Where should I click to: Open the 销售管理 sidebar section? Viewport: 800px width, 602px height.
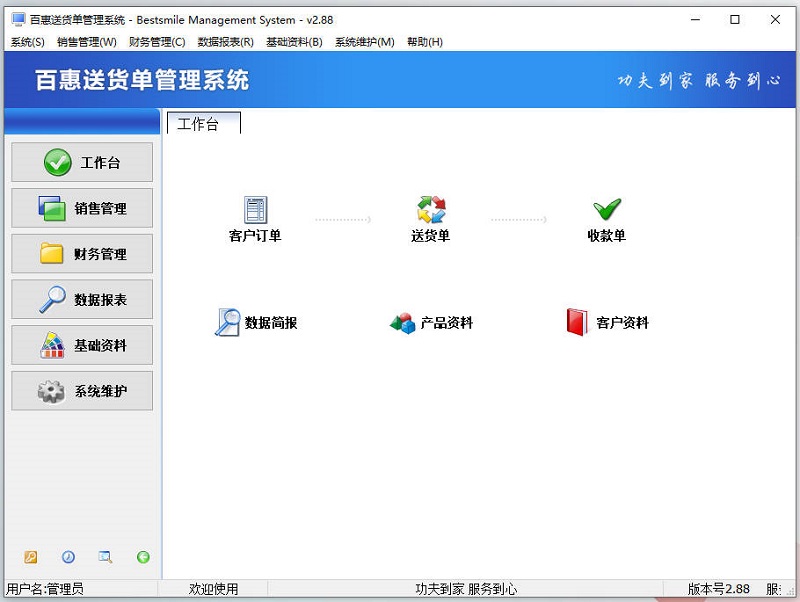(x=82, y=208)
